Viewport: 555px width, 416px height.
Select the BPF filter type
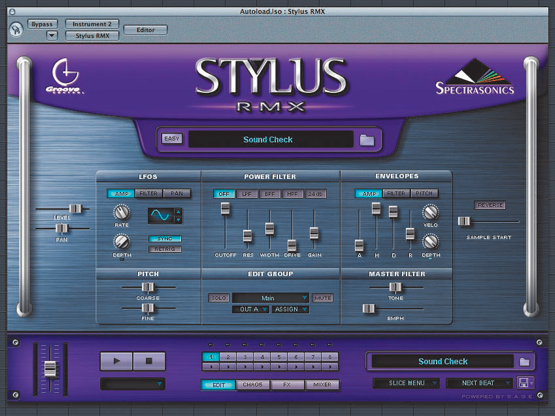[x=270, y=194]
